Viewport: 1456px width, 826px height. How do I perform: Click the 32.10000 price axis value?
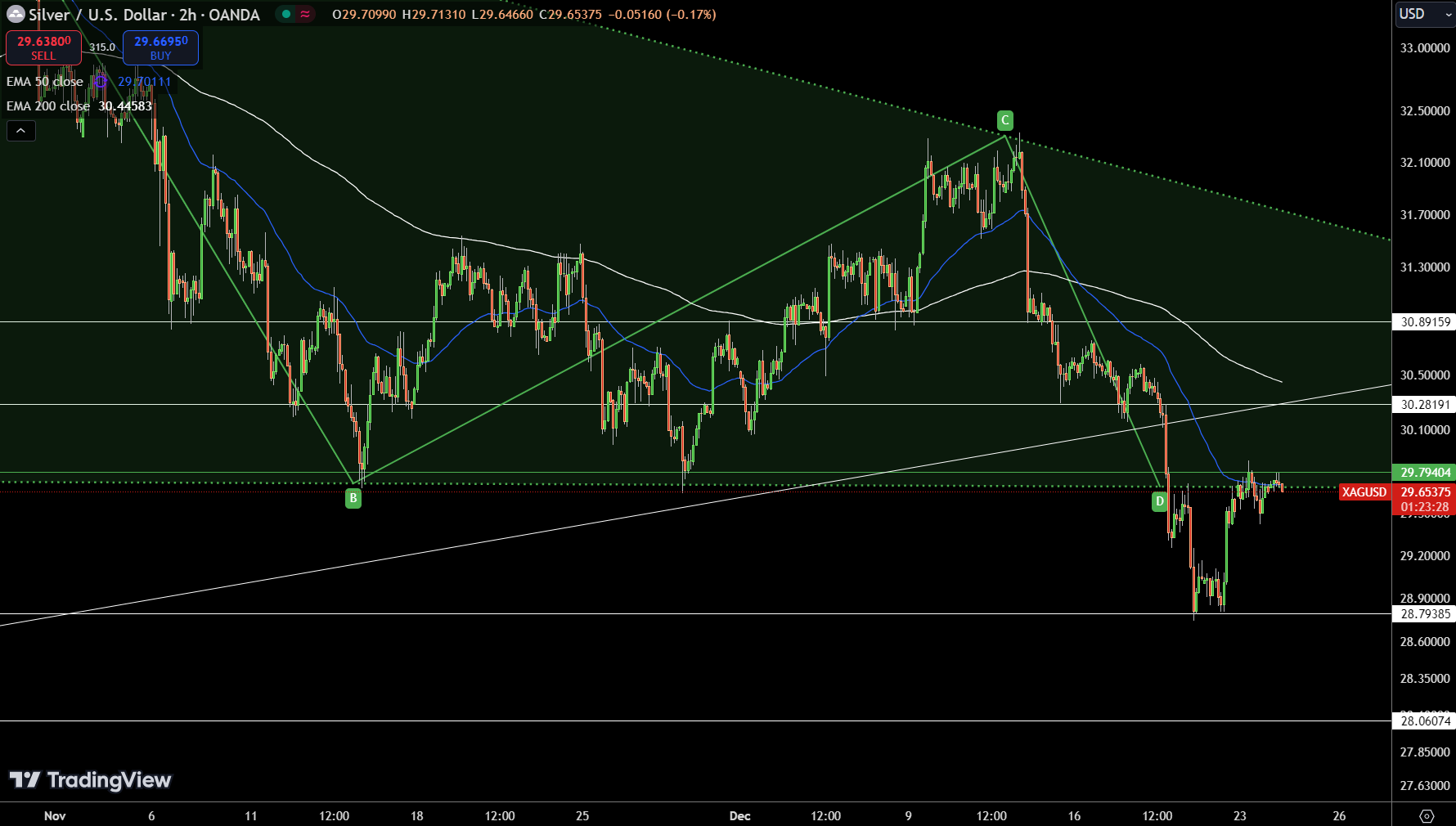(x=1425, y=163)
